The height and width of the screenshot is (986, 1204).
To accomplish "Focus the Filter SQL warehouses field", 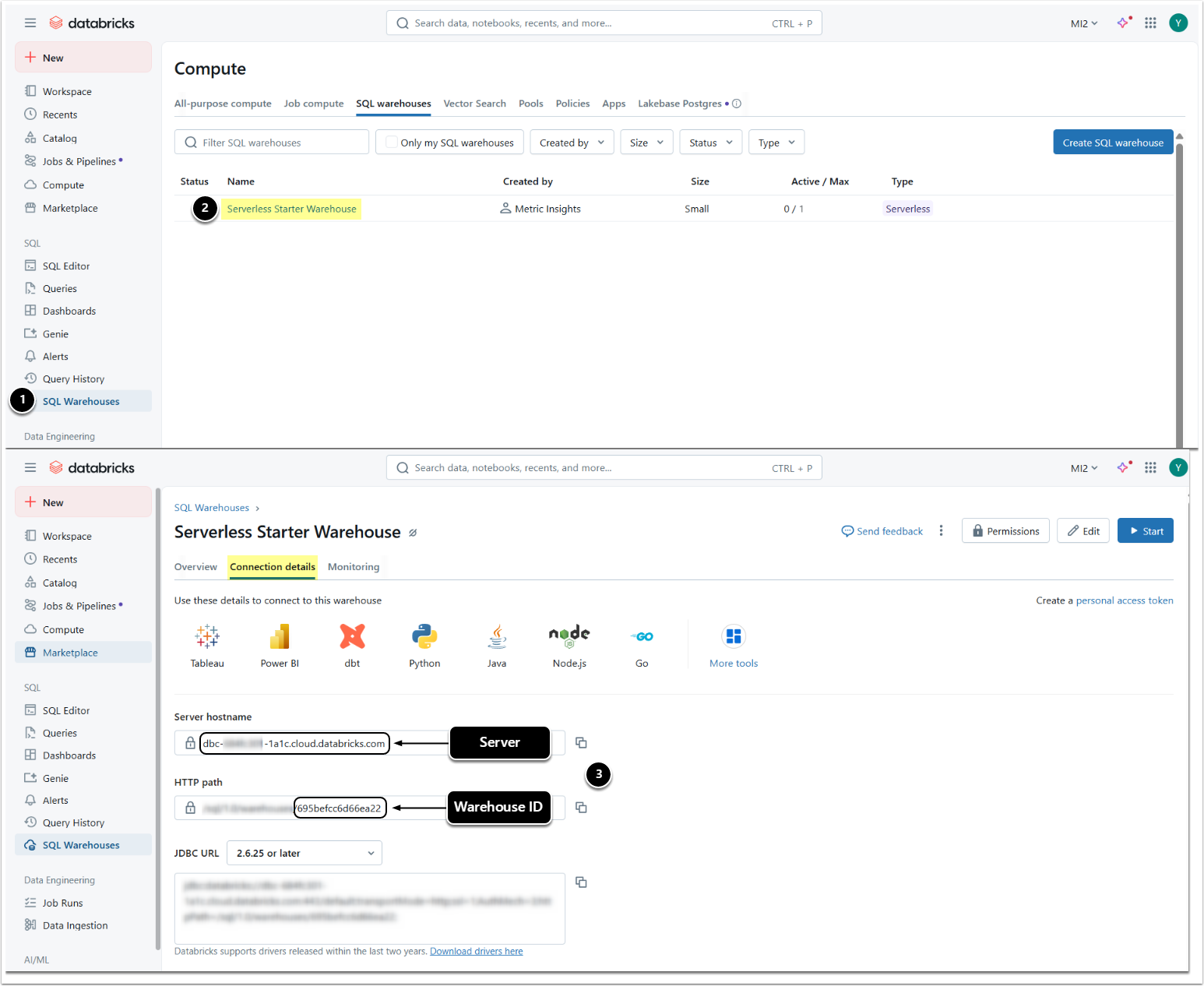I will (x=272, y=142).
